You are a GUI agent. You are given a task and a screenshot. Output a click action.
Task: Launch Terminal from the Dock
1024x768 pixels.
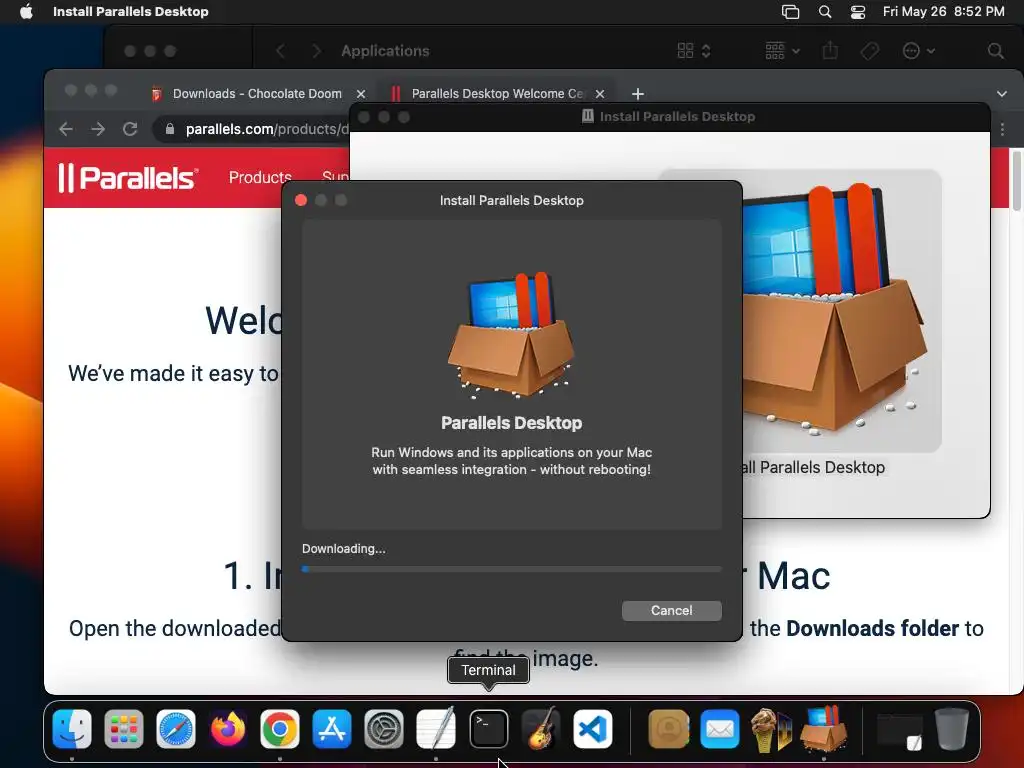point(488,729)
